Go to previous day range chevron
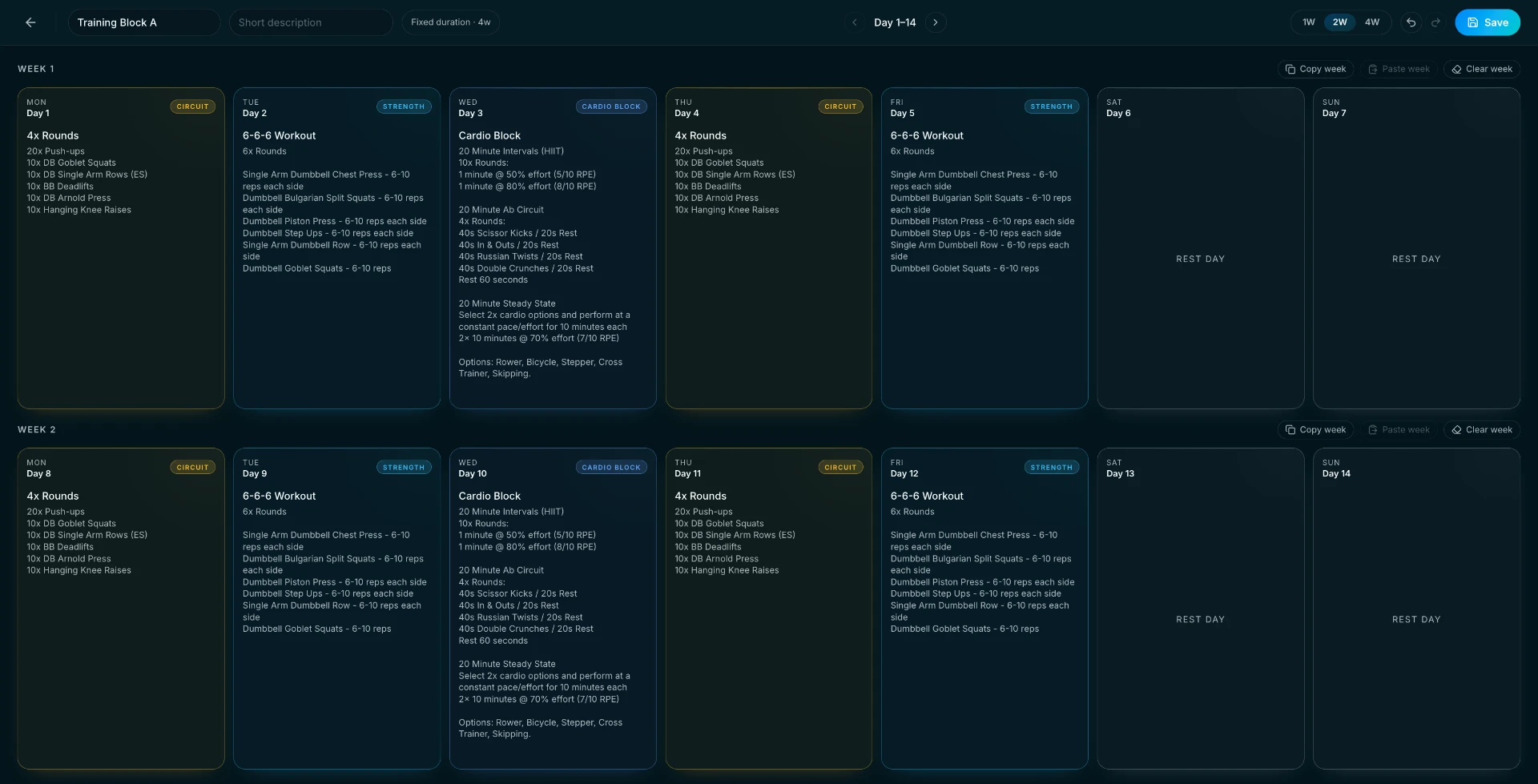The width and height of the screenshot is (1538, 784). [855, 22]
